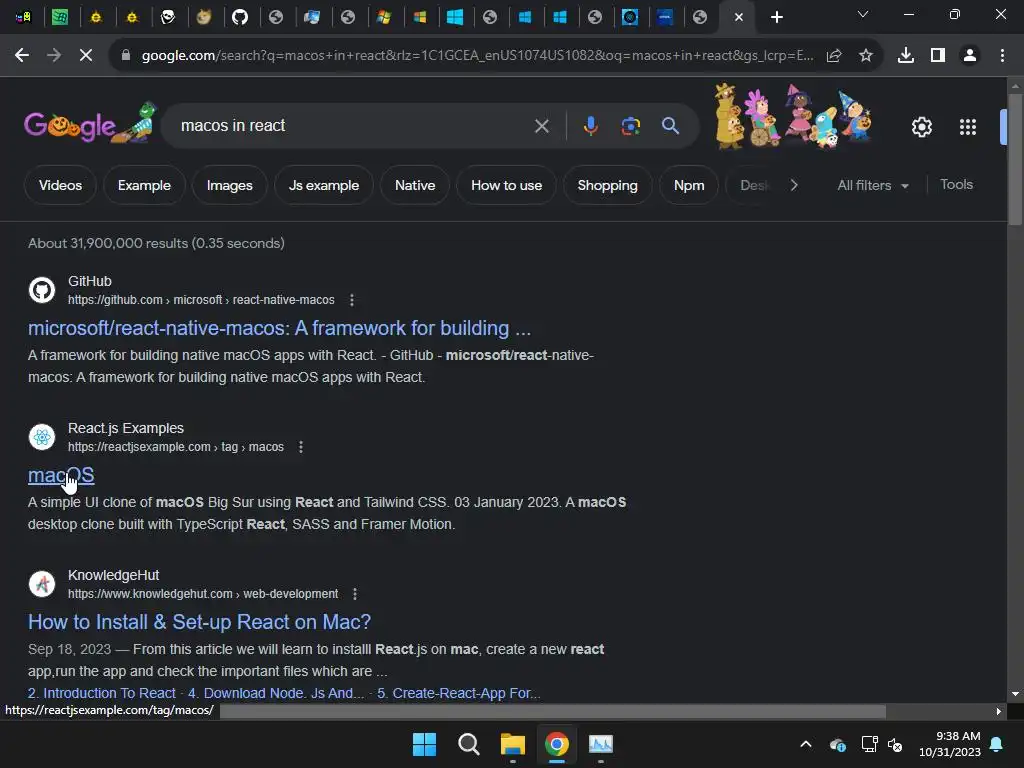Image resolution: width=1024 pixels, height=768 pixels.
Task: Click the address bar URL
Action: click(x=477, y=56)
